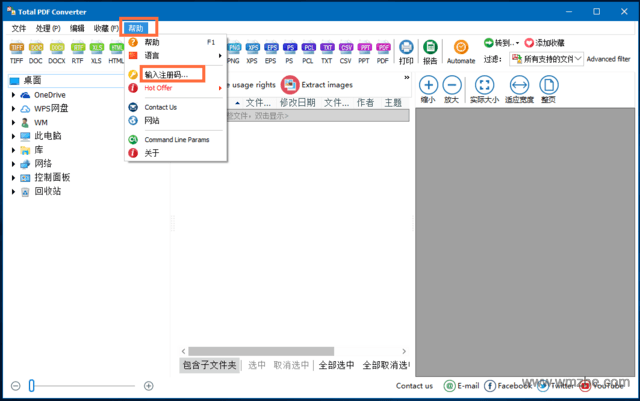640x401 pixels.
Task: Click the round plus preview icon
Action: click(428, 85)
